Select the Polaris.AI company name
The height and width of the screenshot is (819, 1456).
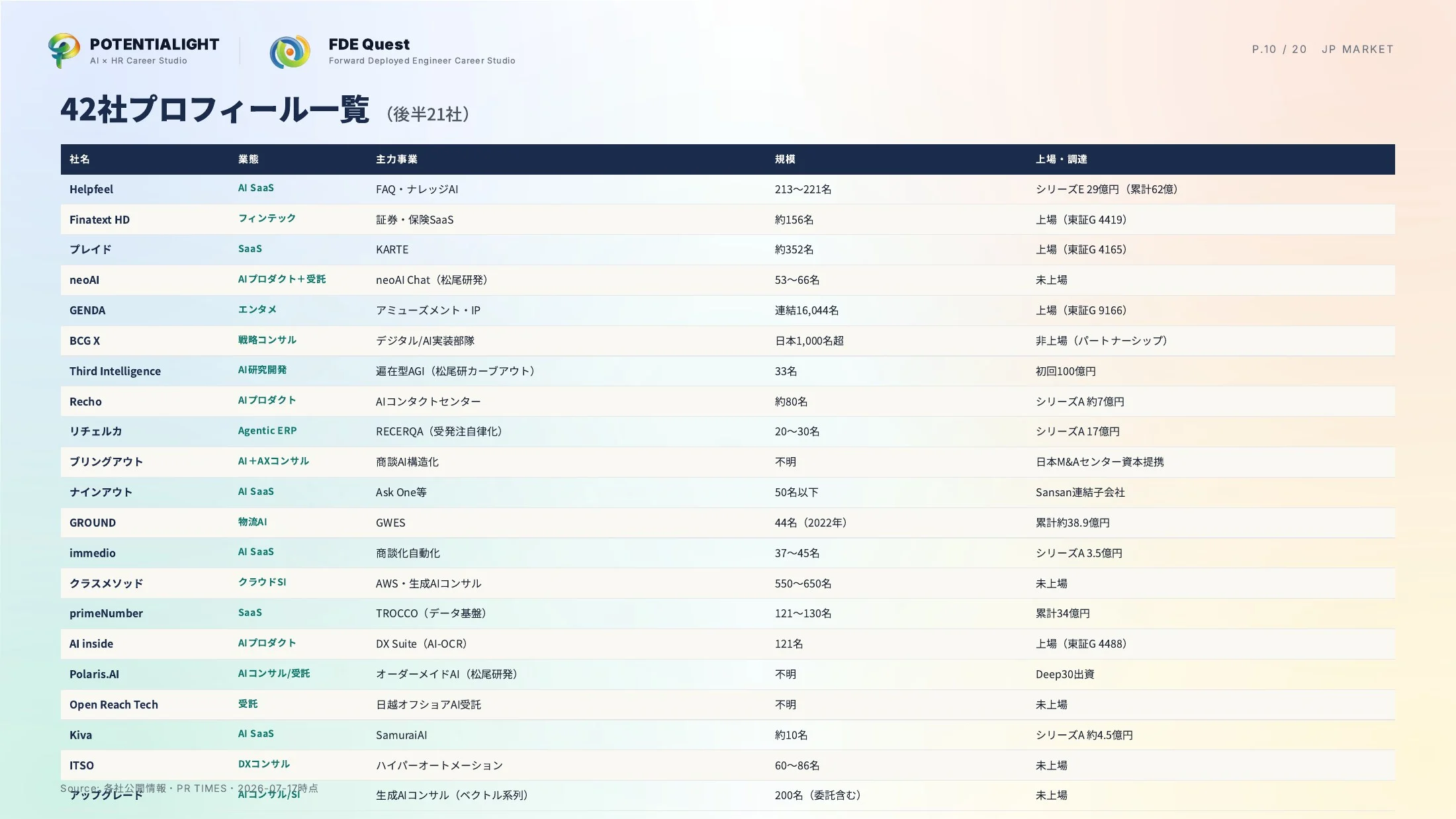pyautogui.click(x=94, y=674)
